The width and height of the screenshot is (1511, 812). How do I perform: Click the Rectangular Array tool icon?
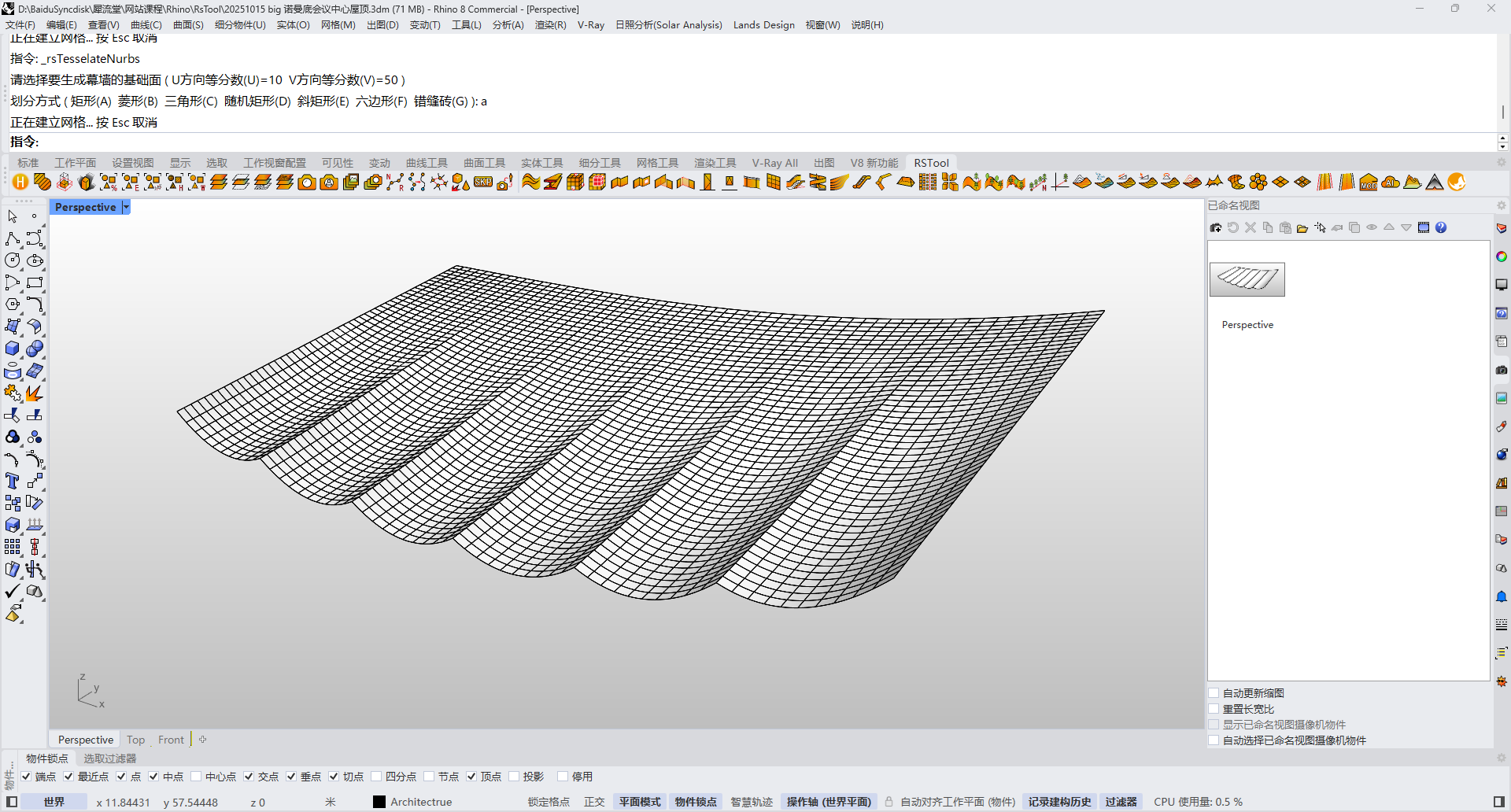12,547
